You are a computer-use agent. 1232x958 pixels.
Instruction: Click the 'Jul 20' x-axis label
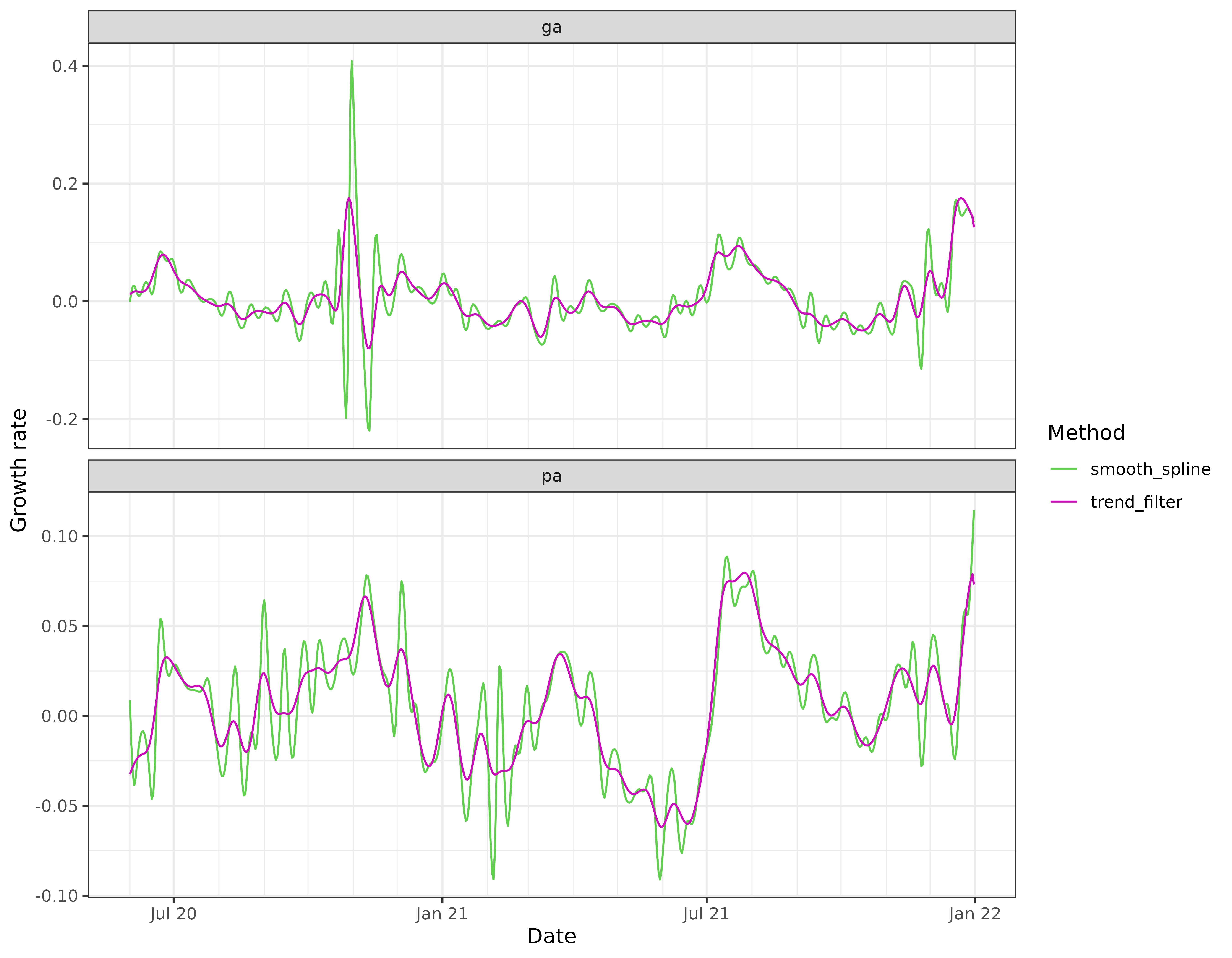173,914
